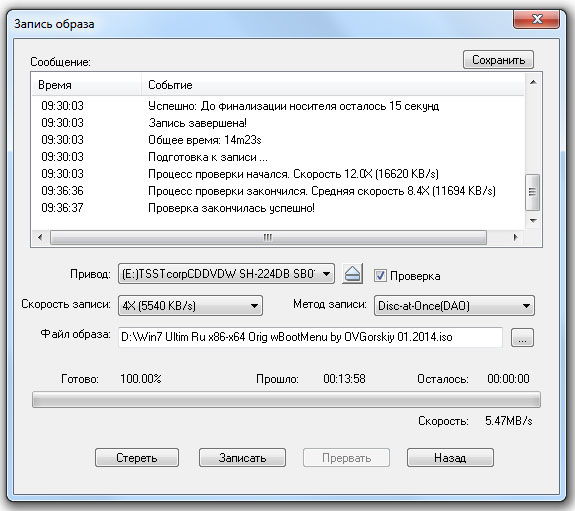
Task: Click the Файл образа path field
Action: pos(310,337)
